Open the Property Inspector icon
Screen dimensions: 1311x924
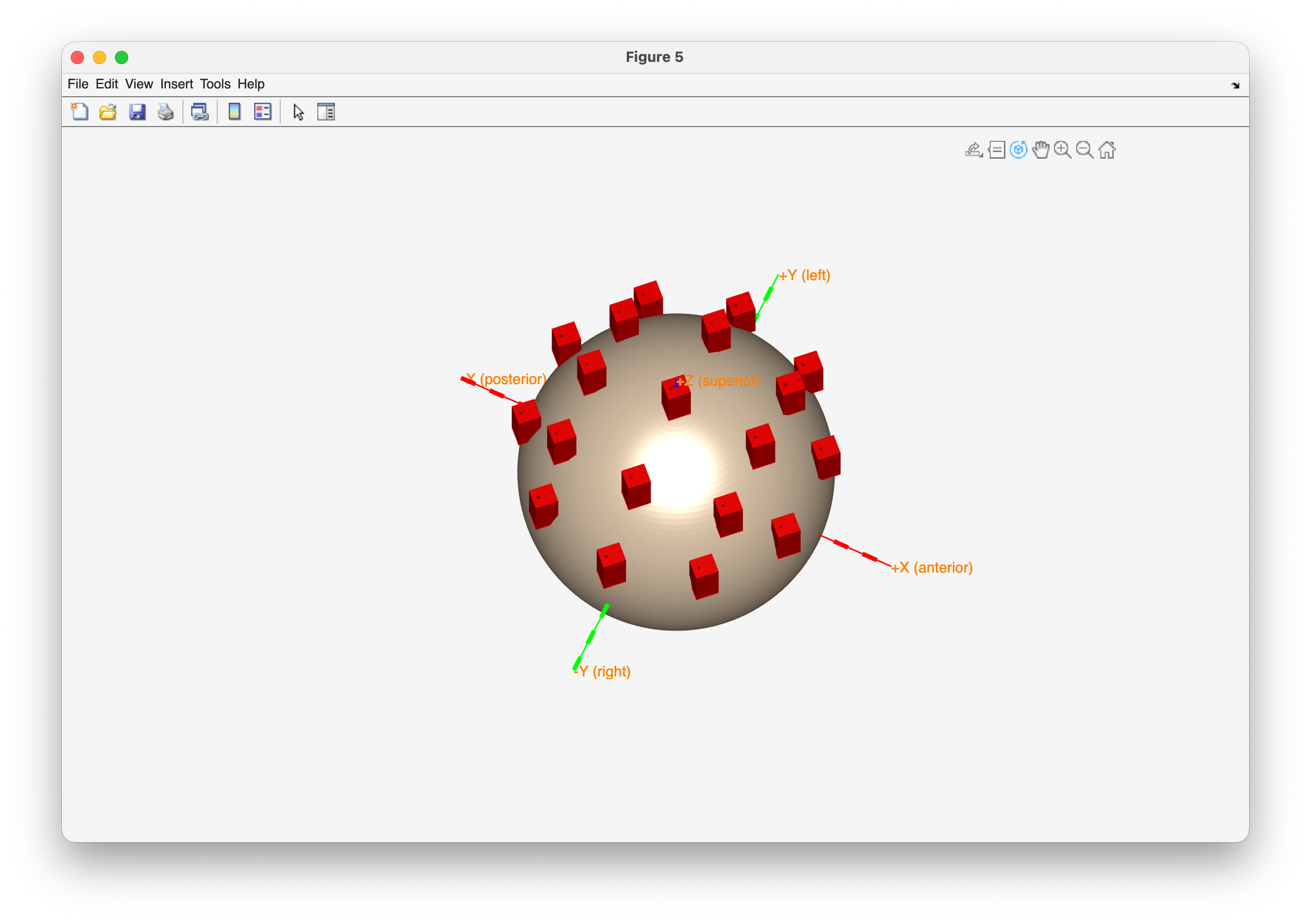pyautogui.click(x=326, y=112)
